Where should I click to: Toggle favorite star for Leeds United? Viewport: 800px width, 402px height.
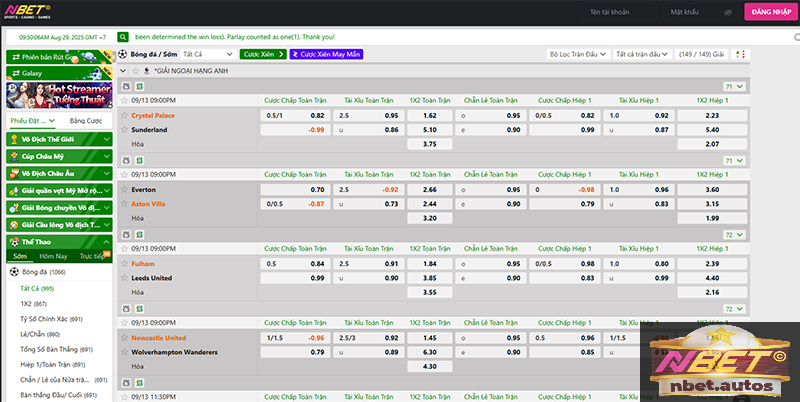pos(124,277)
